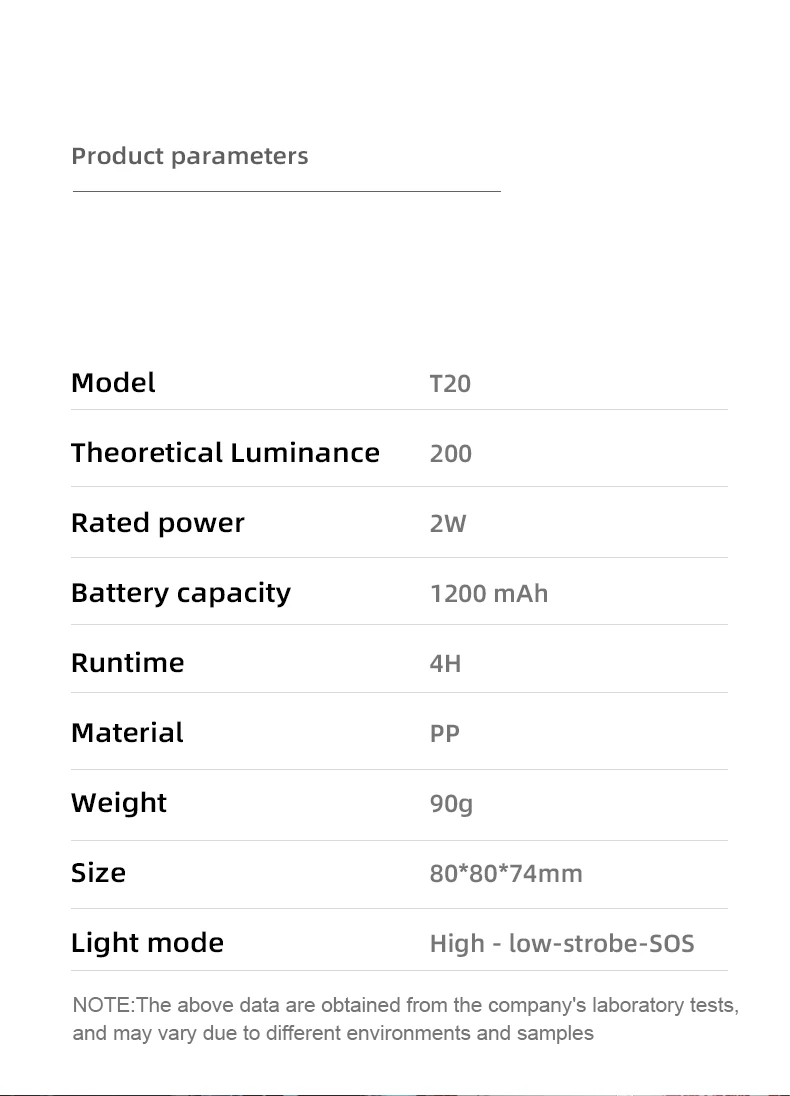This screenshot has width=790, height=1096.
Task: Select the Light mode label
Action: click(148, 942)
